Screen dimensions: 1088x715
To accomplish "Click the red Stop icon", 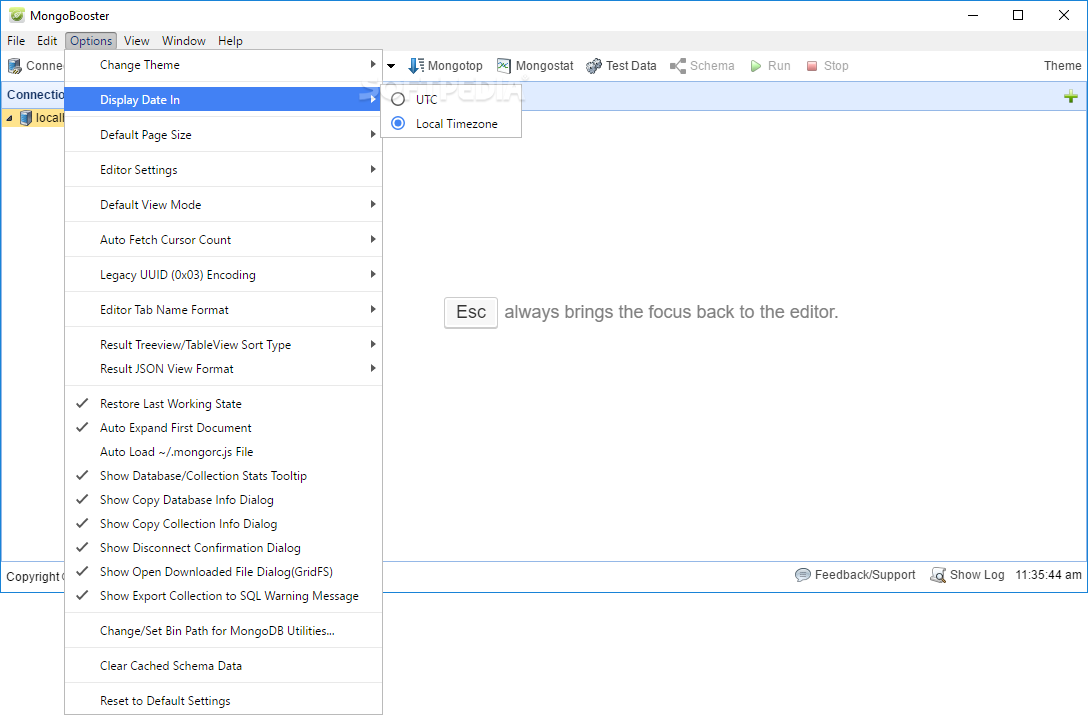I will (812, 66).
